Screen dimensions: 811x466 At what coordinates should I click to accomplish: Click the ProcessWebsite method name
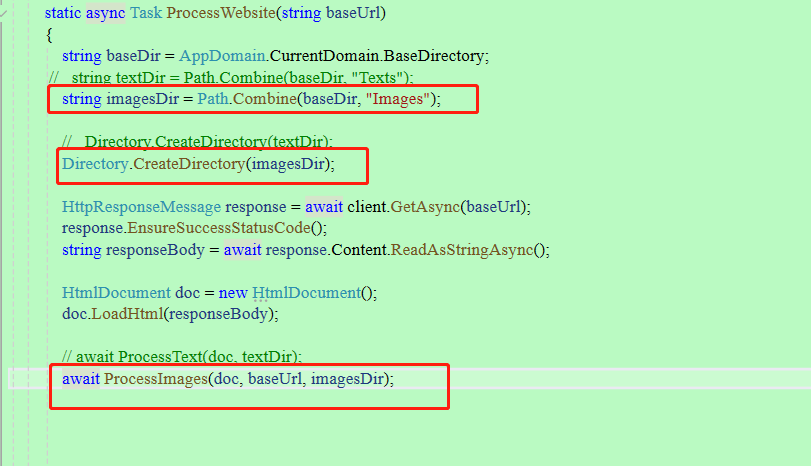(x=221, y=12)
